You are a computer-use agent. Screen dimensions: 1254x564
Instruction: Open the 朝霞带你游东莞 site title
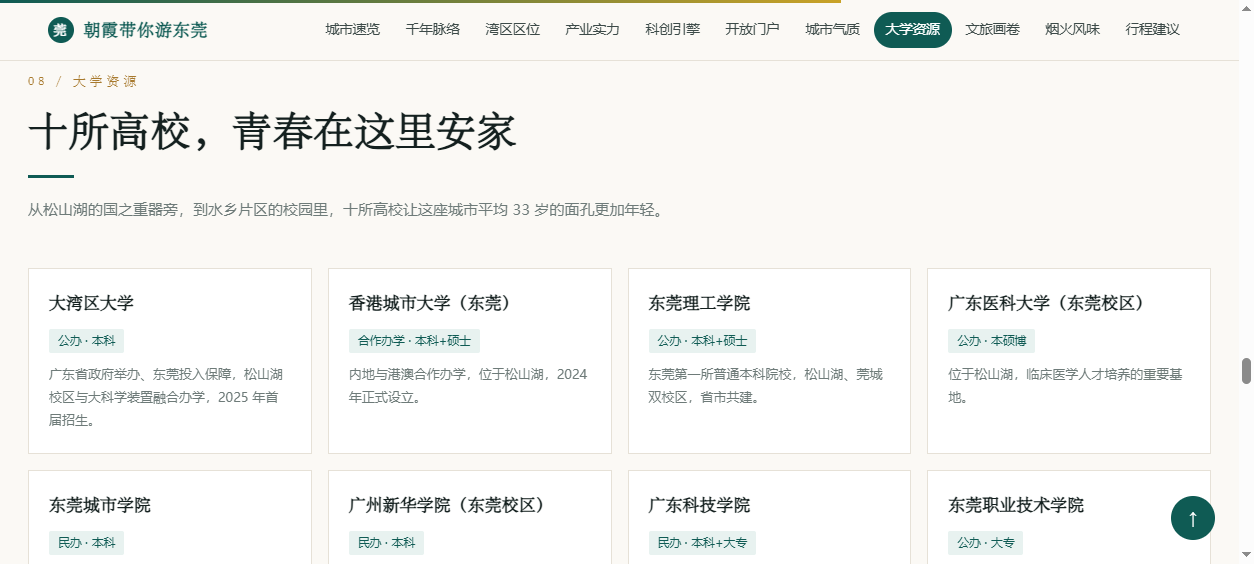[146, 30]
